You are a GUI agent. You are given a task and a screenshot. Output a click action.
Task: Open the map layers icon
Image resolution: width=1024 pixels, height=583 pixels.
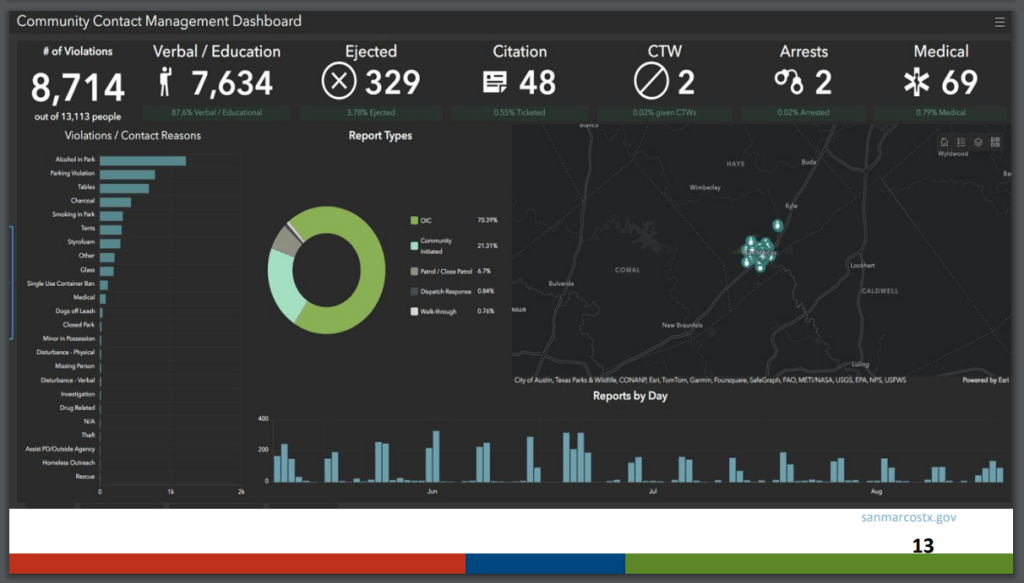point(978,142)
